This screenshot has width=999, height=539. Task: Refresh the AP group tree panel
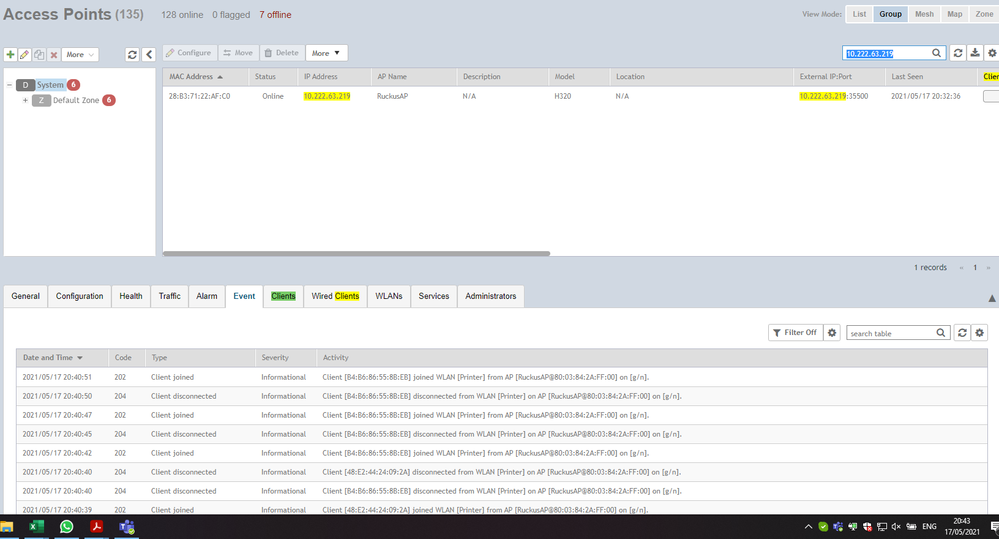click(132, 54)
